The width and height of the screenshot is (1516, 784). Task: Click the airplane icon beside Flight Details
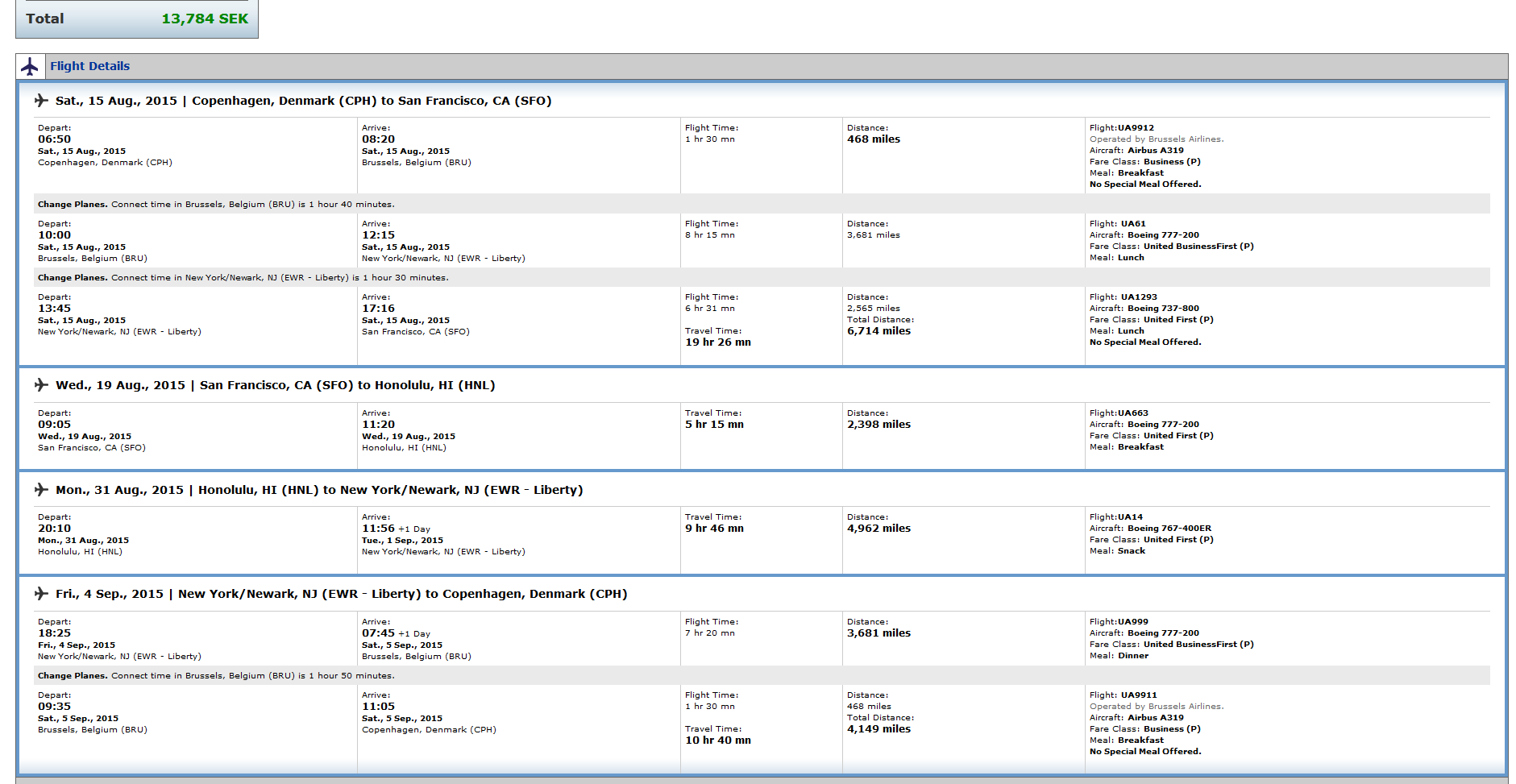point(30,66)
